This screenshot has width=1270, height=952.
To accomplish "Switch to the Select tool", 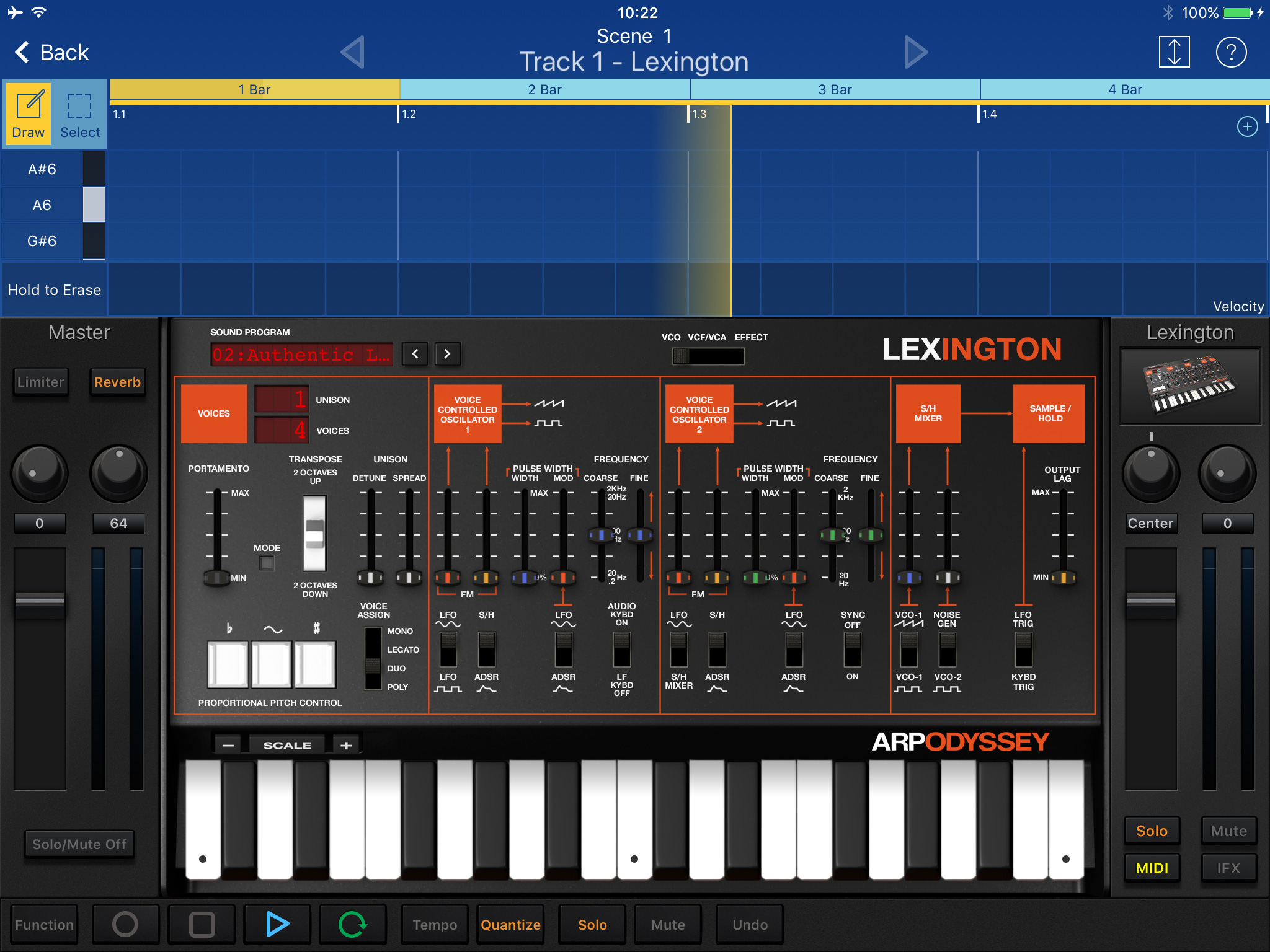I will point(79,114).
